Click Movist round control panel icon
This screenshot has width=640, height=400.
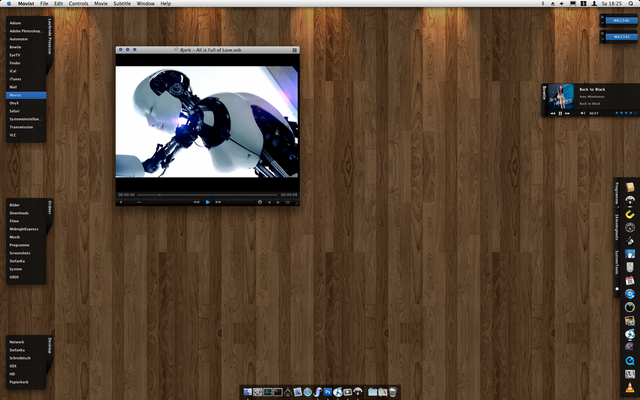tap(260, 202)
